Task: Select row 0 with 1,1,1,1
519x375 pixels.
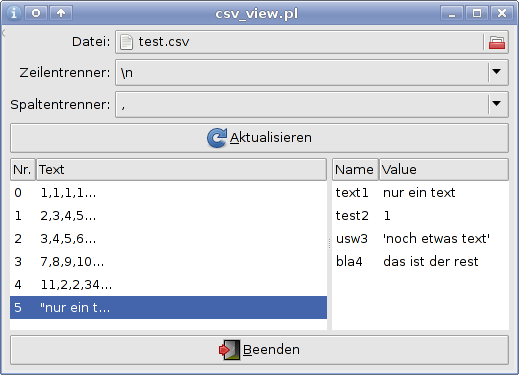Action: click(168, 193)
